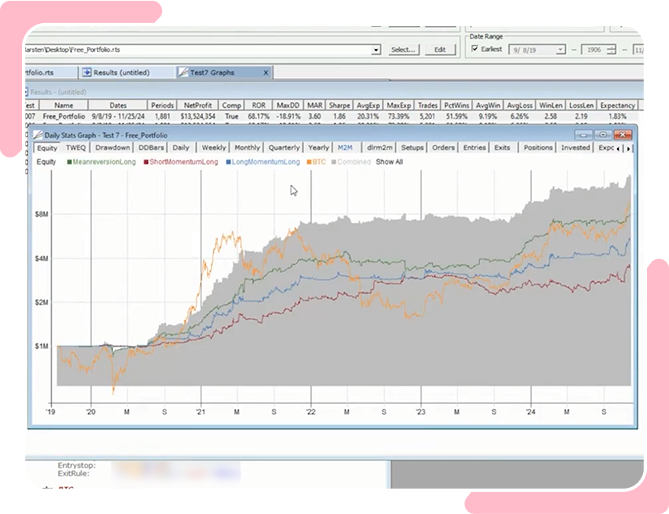Click the 9/8/19 - 11/25/24 dates cell
This screenshot has width=669, height=514.
[x=118, y=116]
